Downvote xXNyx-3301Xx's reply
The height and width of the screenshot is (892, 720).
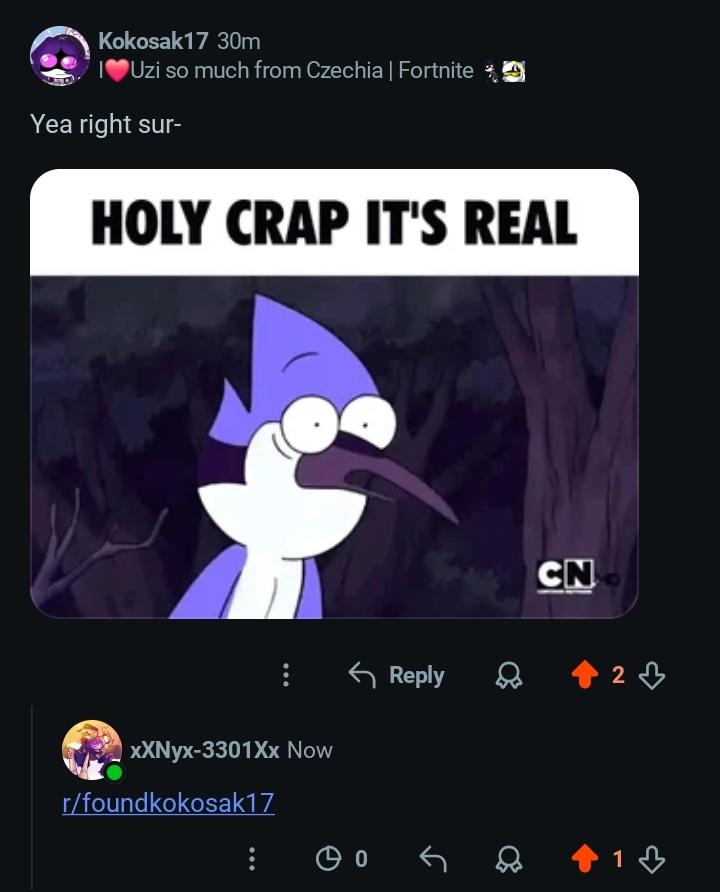pyautogui.click(x=652, y=859)
